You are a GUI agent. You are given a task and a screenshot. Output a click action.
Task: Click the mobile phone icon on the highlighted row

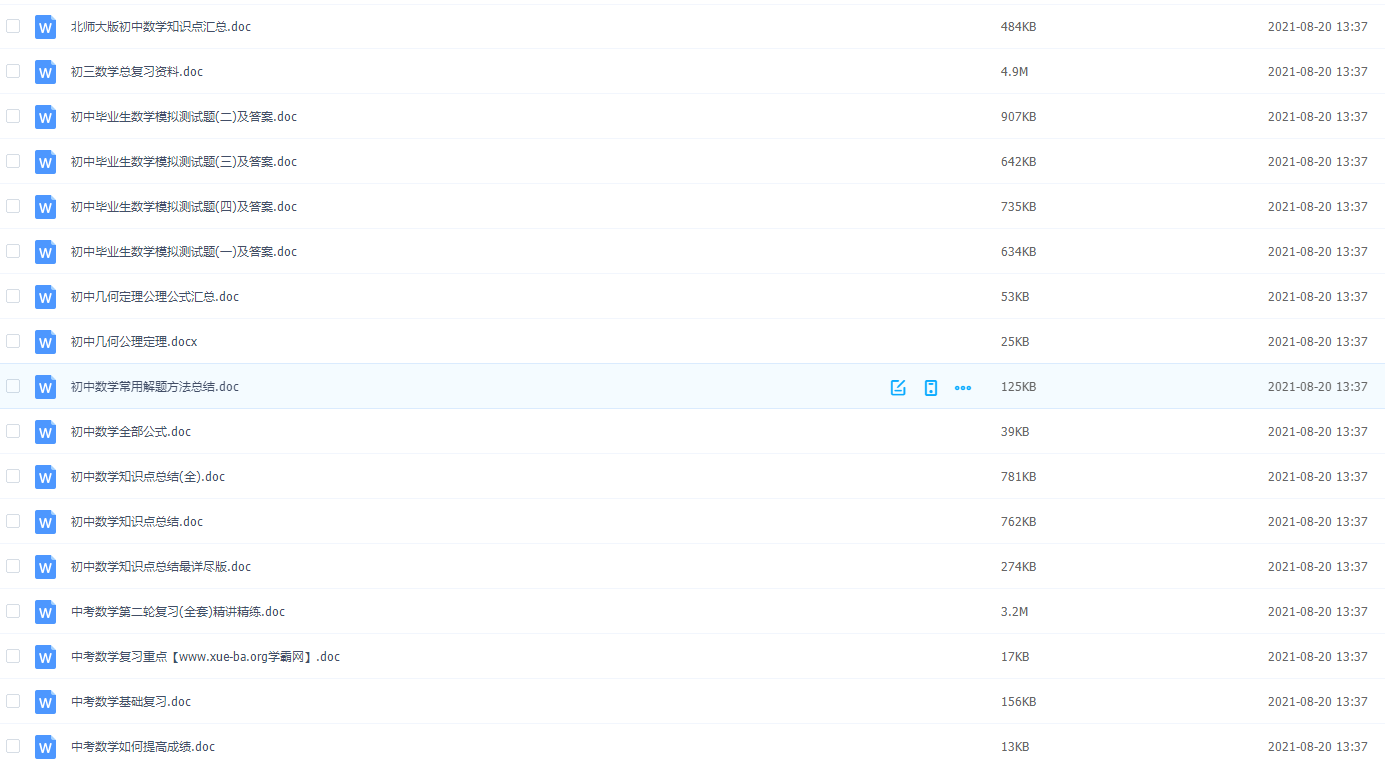[x=931, y=387]
